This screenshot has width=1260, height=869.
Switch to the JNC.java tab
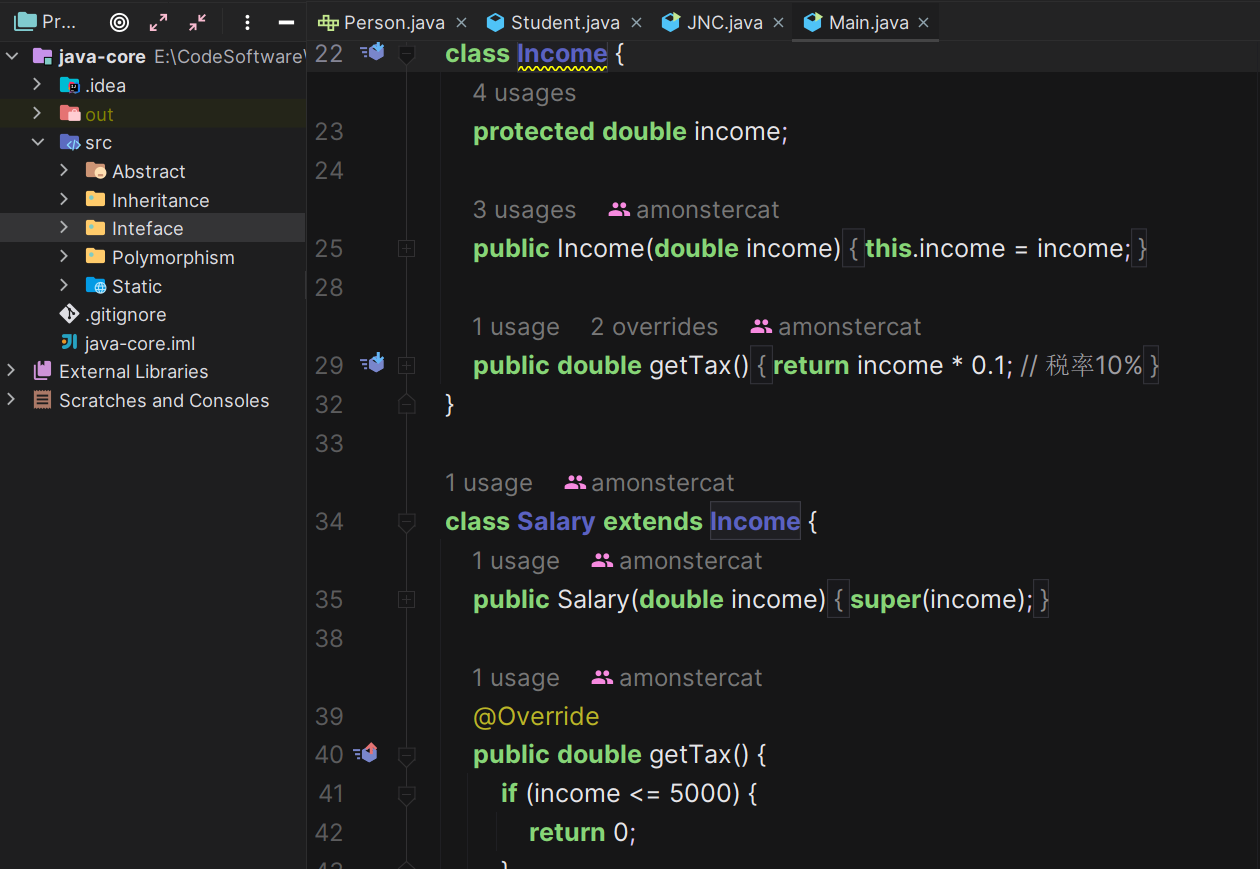724,22
